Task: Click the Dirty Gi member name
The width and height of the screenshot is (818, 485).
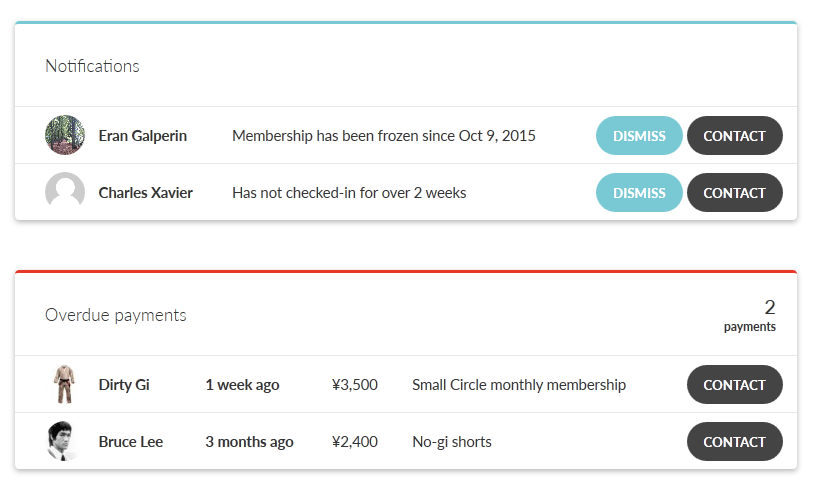Action: coord(124,384)
